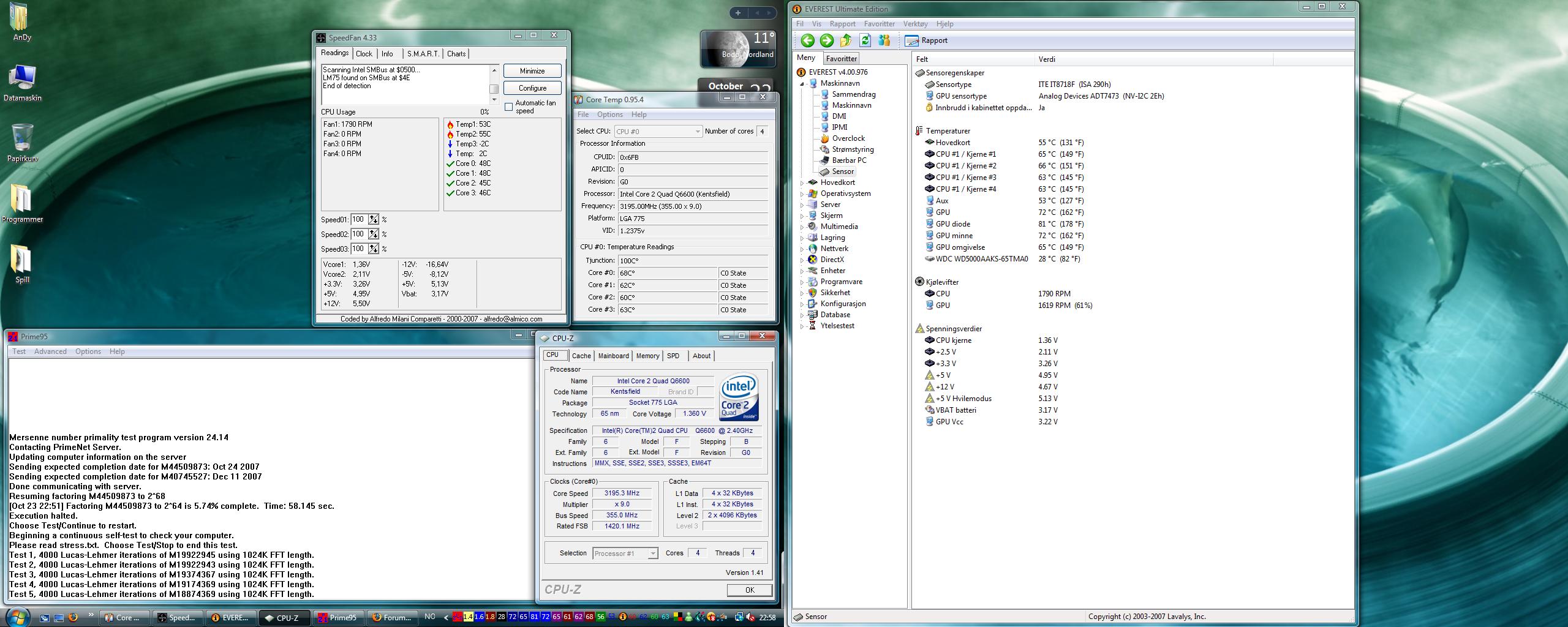The image size is (1568, 627).
Task: Open the Datamaskin desktop icon
Action: pyautogui.click(x=23, y=83)
